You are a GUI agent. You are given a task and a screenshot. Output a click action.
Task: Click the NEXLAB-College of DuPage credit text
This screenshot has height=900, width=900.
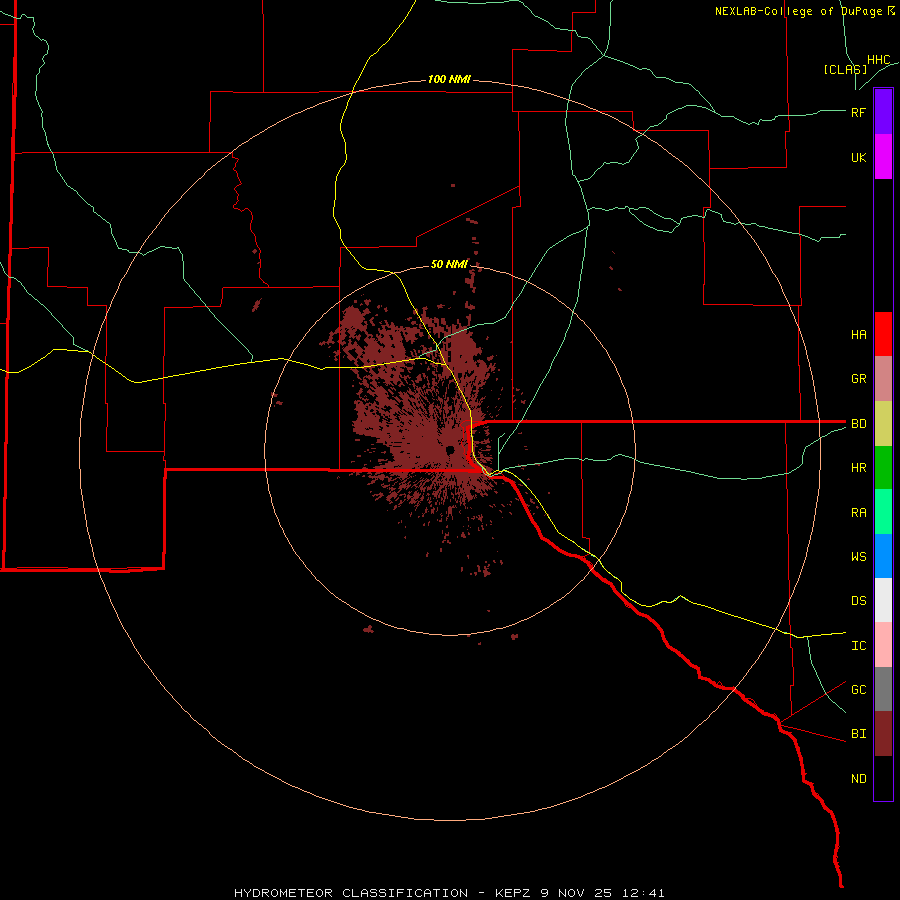click(805, 11)
